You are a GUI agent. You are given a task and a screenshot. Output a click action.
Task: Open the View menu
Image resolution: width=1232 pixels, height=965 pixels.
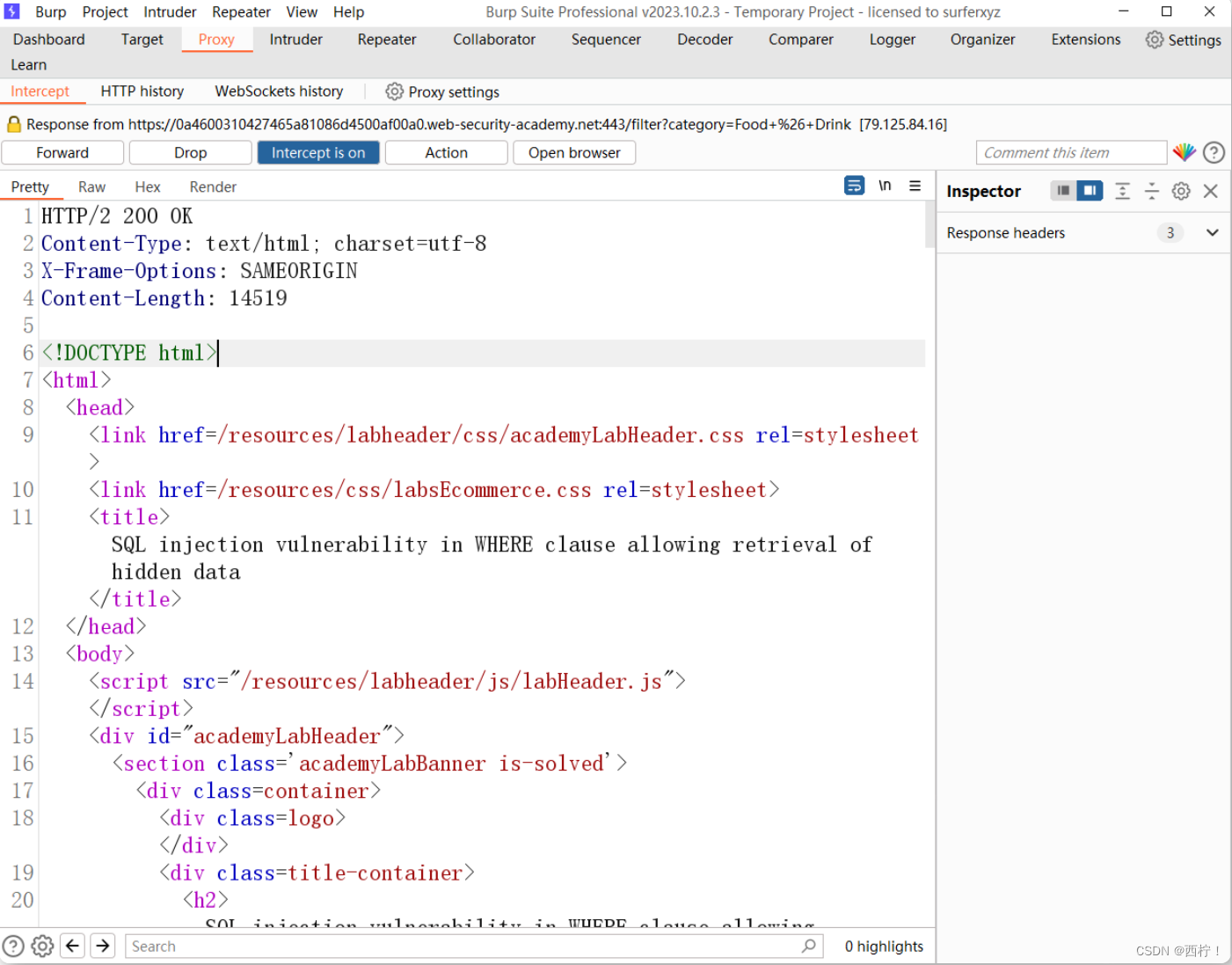tap(302, 11)
